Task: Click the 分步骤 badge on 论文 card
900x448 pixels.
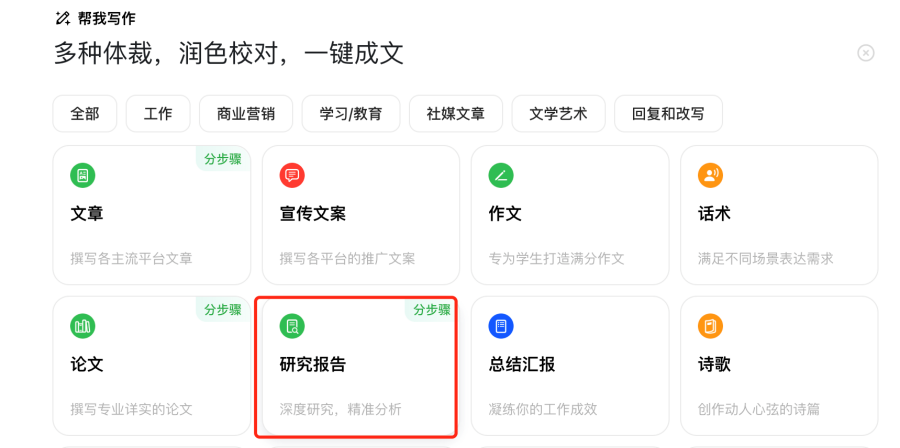Action: coord(222,310)
